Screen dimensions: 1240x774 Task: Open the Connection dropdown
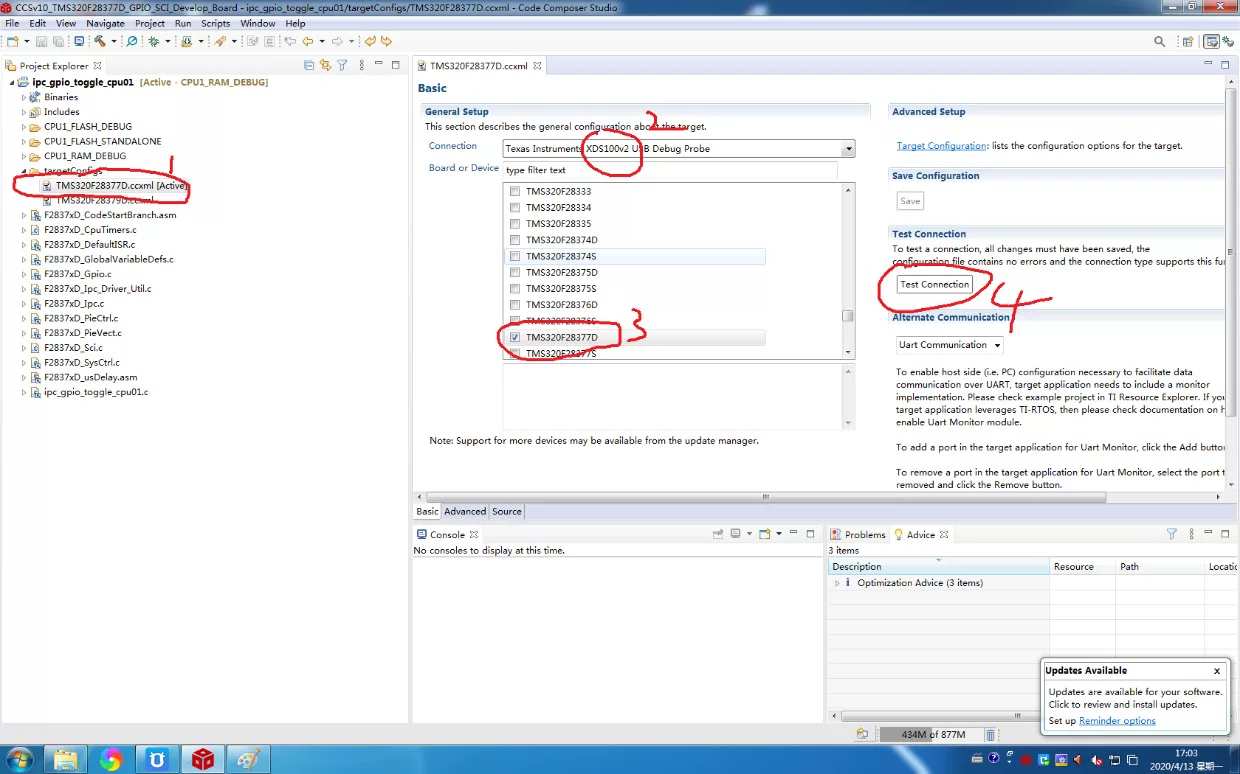[x=848, y=149]
